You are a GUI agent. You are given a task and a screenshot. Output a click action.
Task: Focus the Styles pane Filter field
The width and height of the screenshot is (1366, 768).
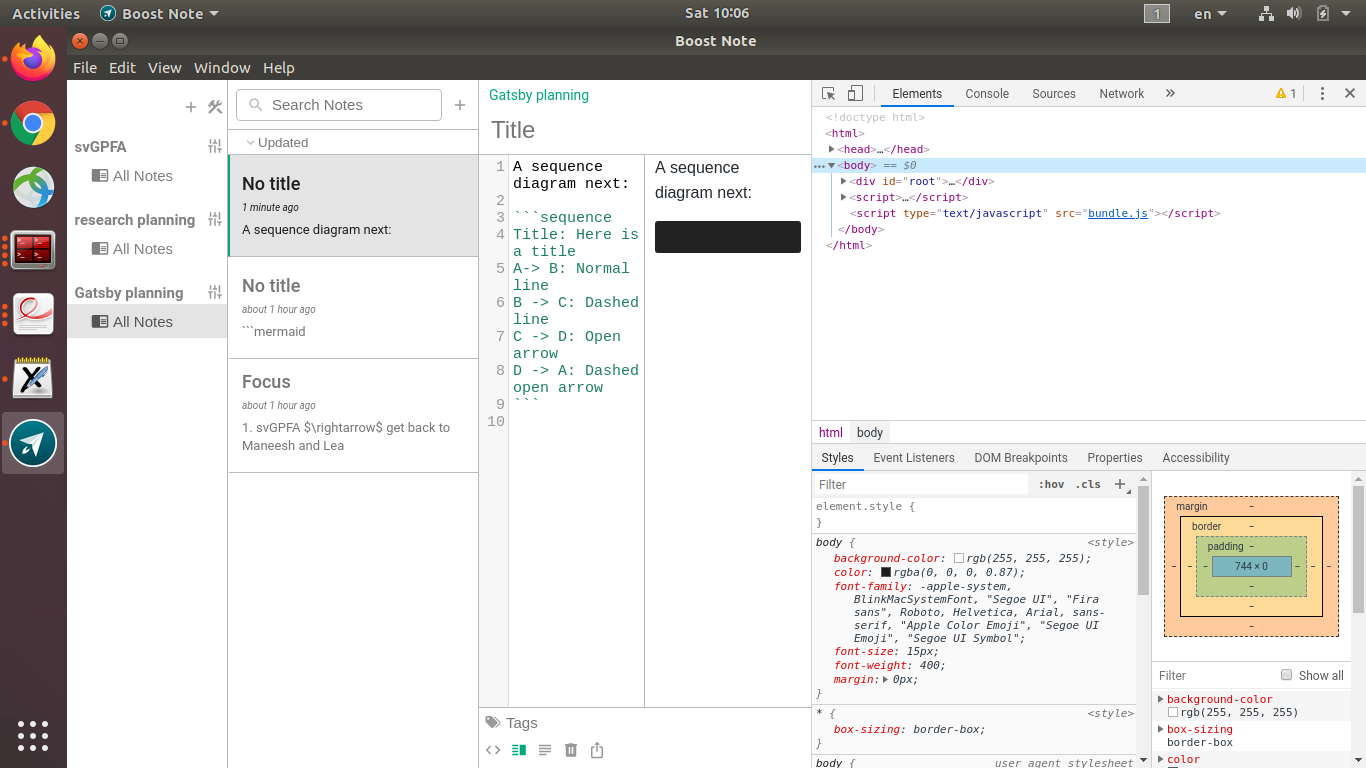(920, 484)
